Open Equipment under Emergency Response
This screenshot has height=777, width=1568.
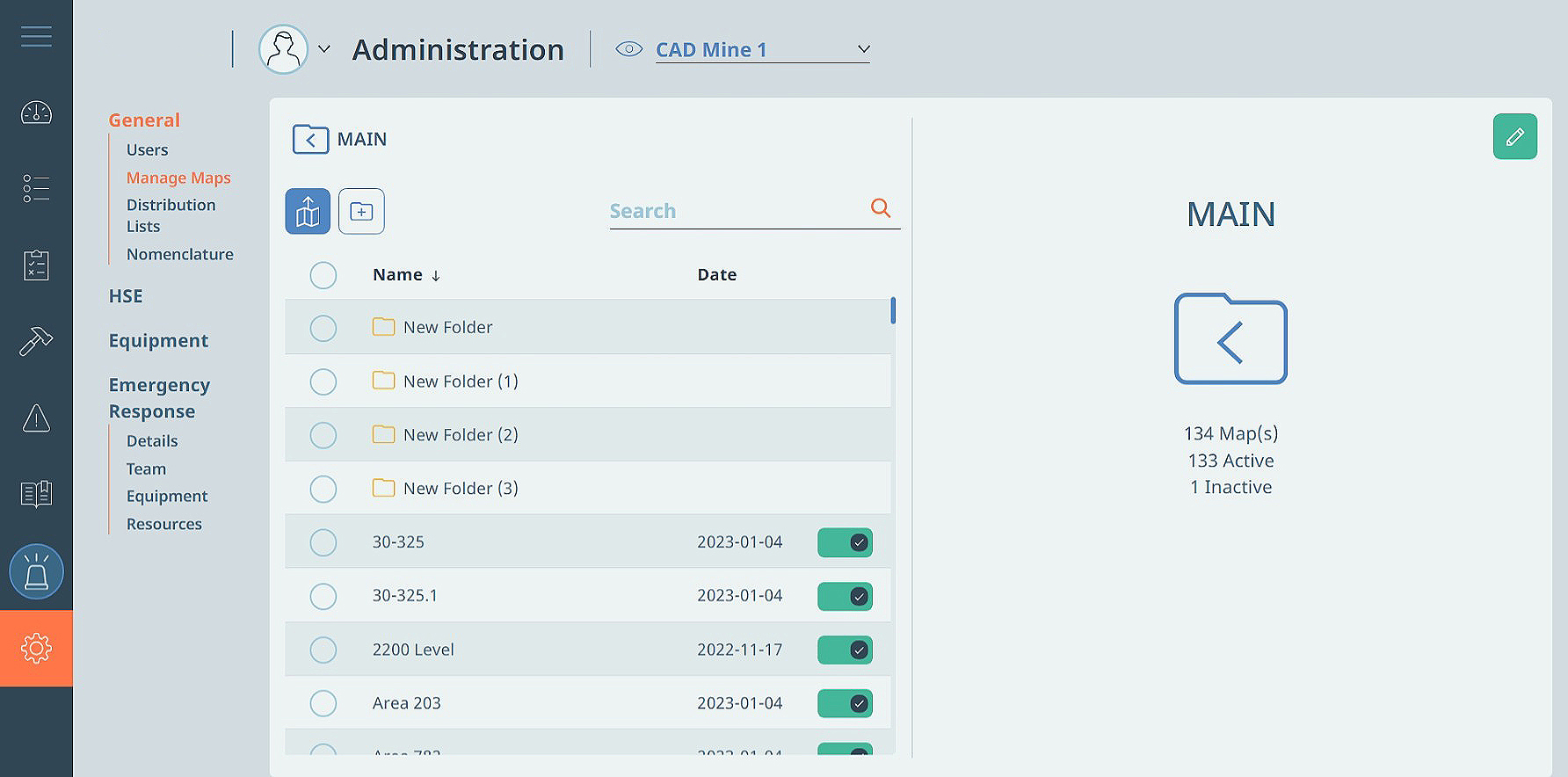coord(167,496)
